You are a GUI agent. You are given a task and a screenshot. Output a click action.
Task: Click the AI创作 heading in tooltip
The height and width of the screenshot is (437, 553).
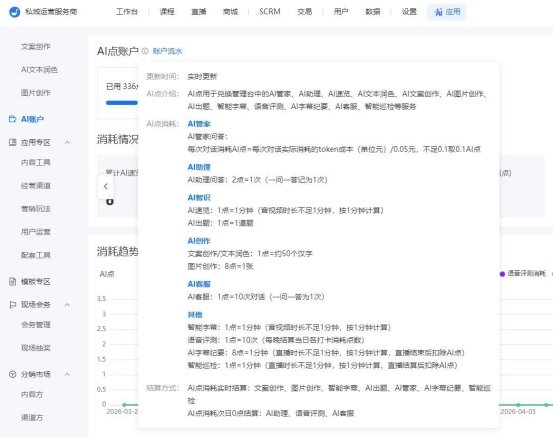coord(199,241)
